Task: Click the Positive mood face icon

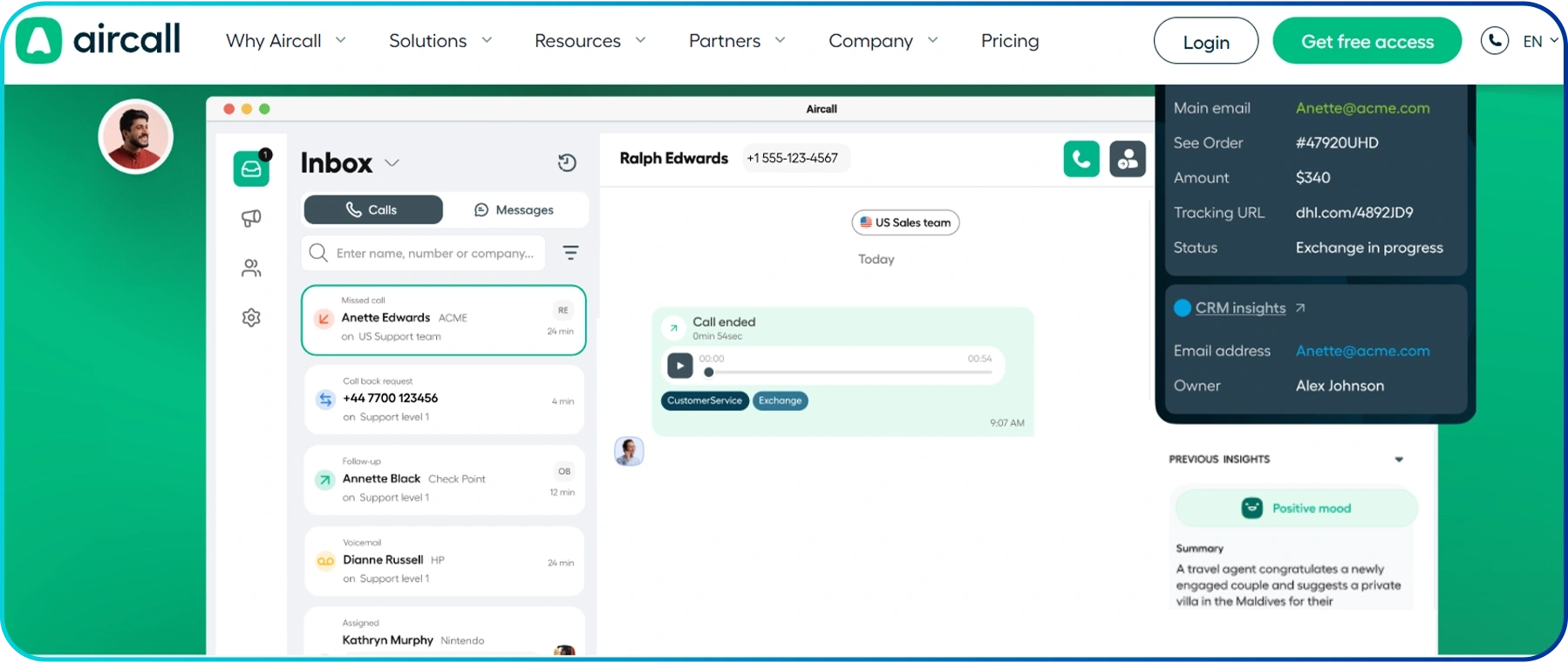Action: tap(1252, 508)
